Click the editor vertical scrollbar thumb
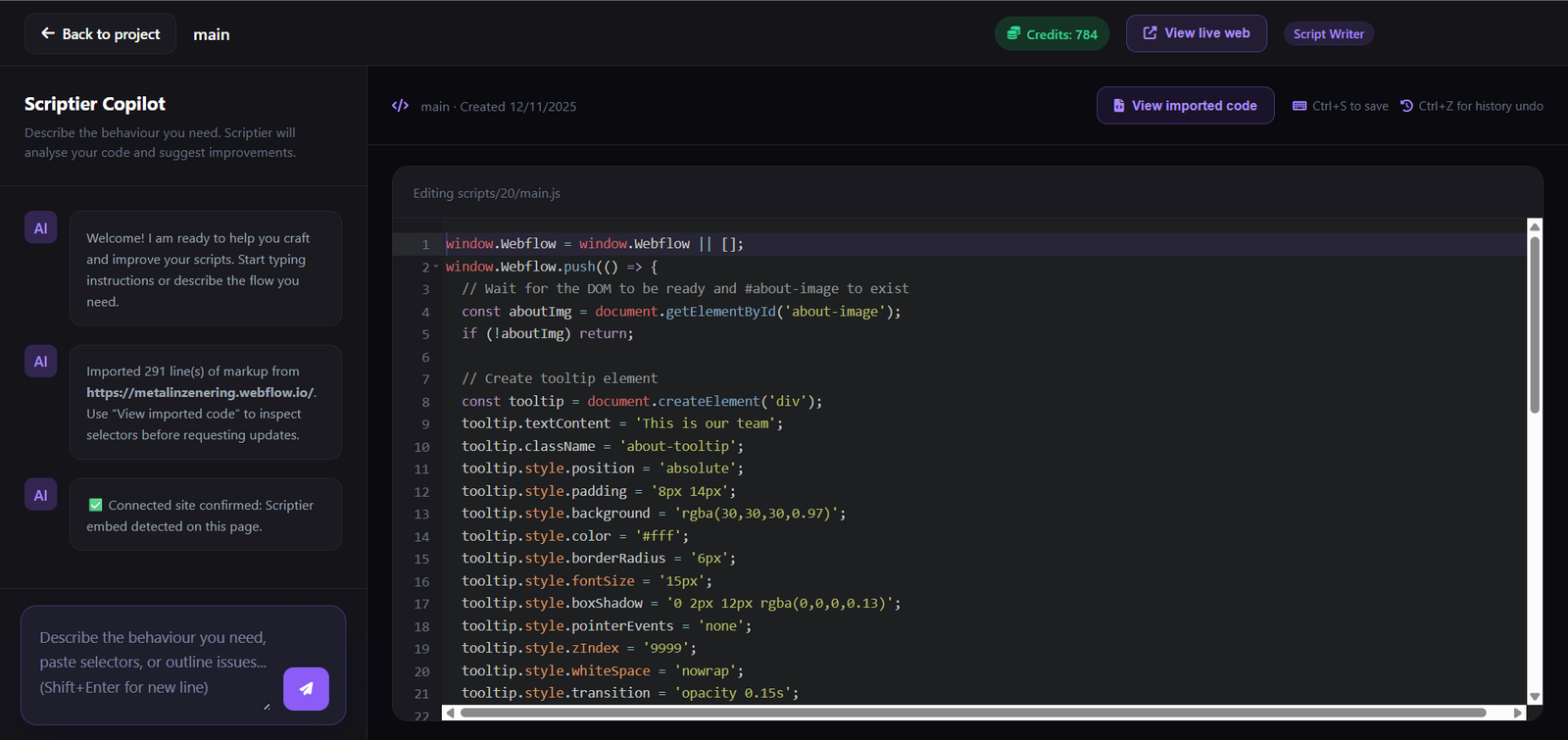 click(x=1535, y=323)
